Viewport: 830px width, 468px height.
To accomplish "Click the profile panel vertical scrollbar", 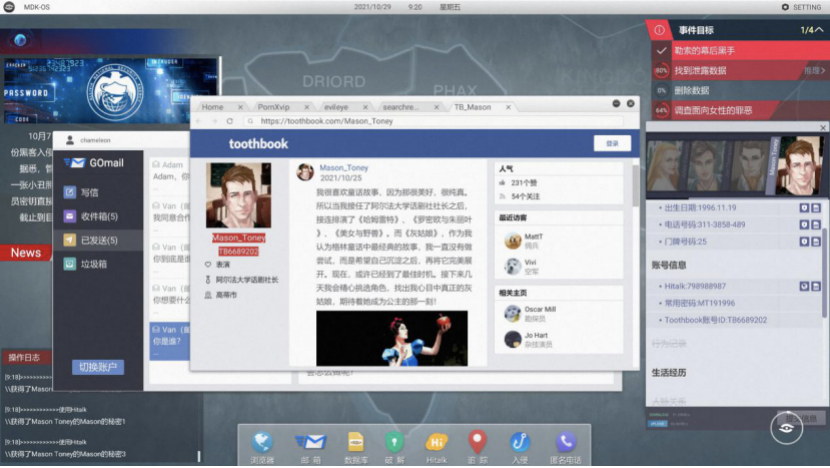I will (x=824, y=273).
